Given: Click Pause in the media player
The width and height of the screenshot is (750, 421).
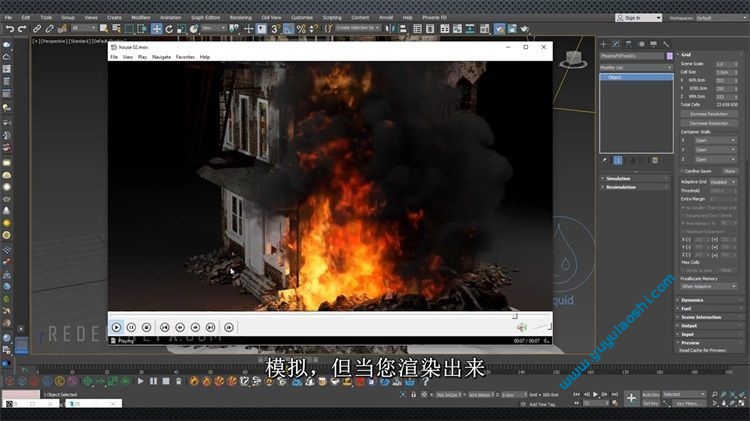Looking at the screenshot, I should tap(131, 327).
